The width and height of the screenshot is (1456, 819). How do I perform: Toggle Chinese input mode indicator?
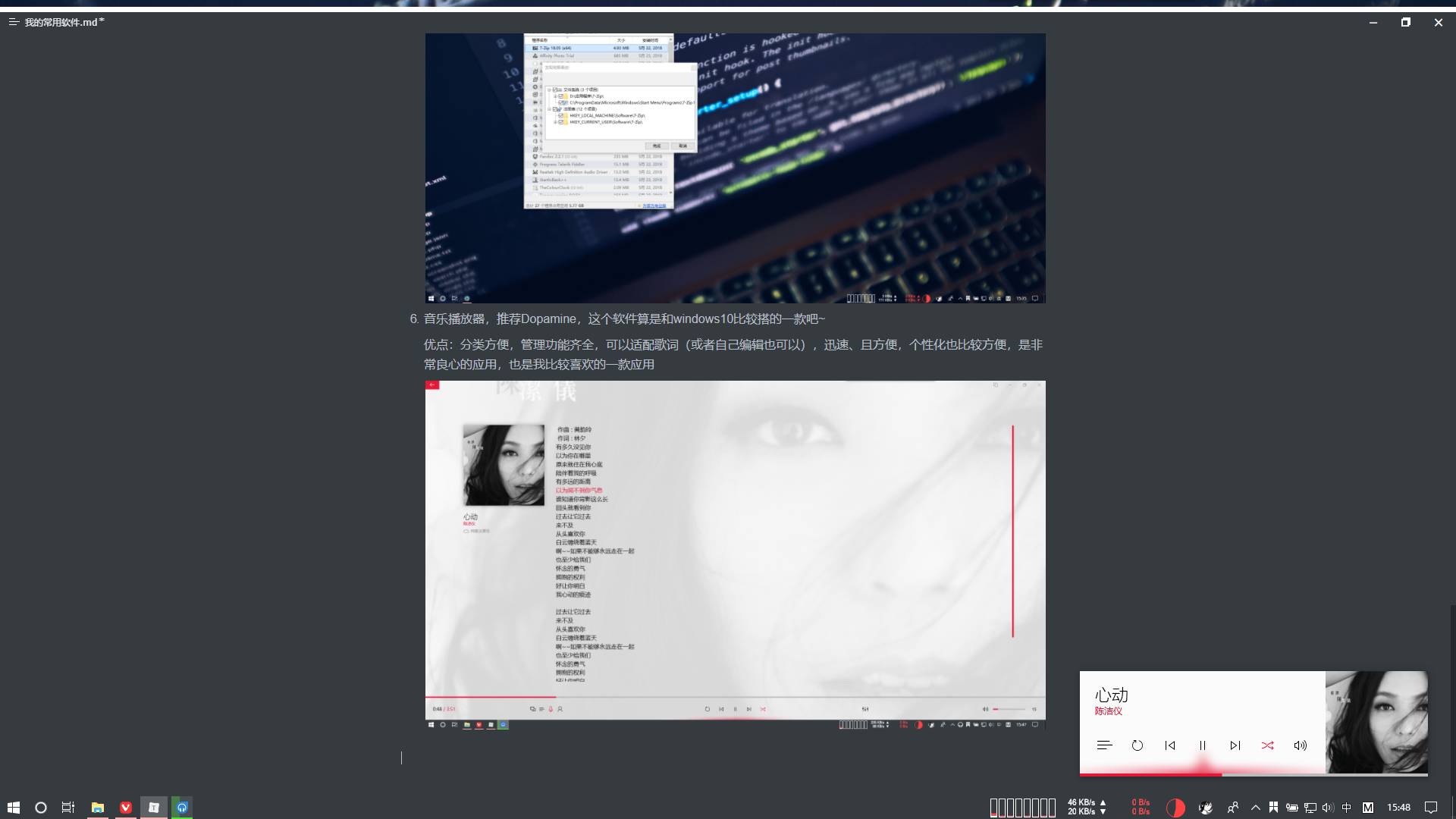pos(1346,808)
